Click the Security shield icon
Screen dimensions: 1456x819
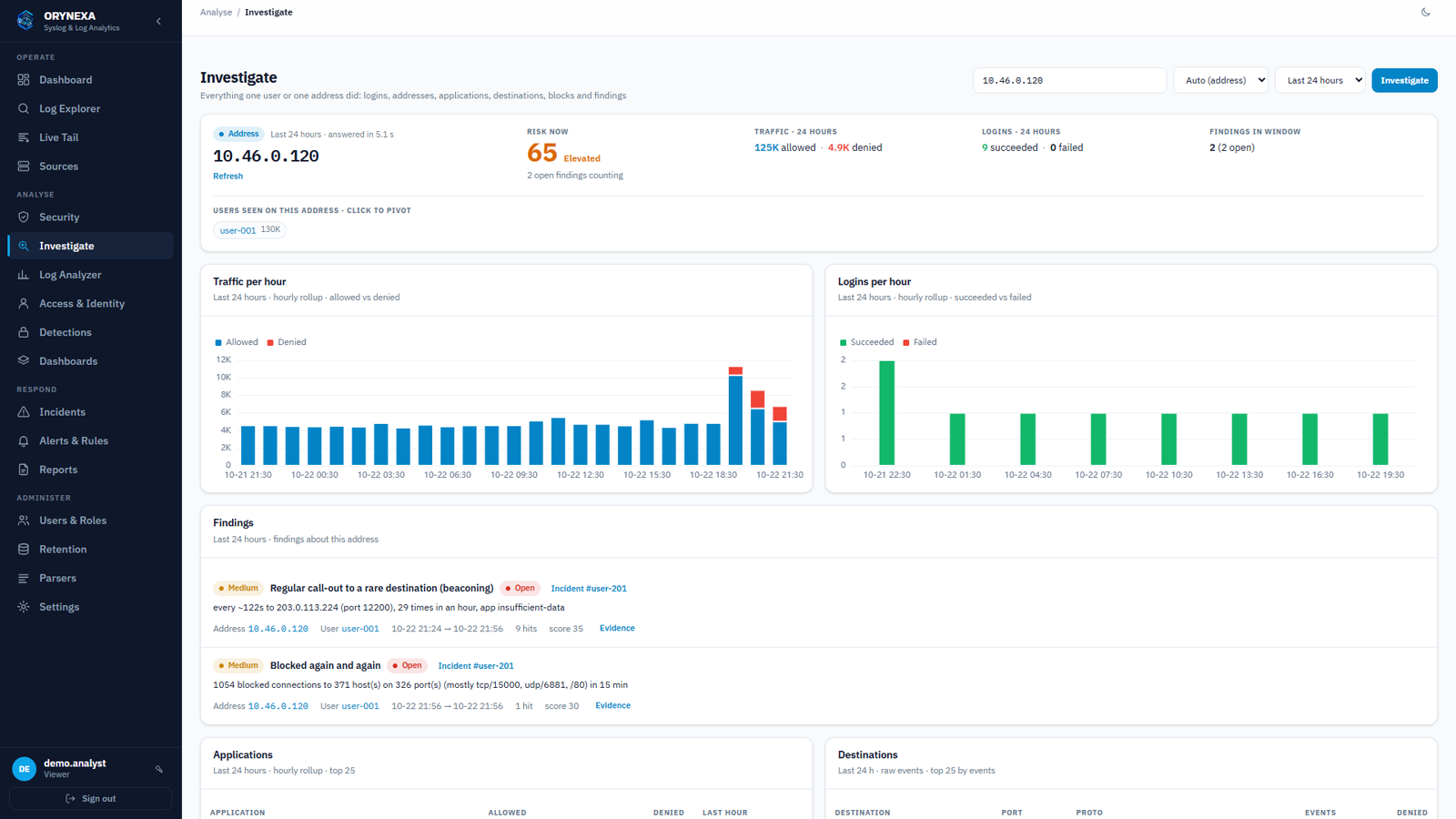pos(24,217)
